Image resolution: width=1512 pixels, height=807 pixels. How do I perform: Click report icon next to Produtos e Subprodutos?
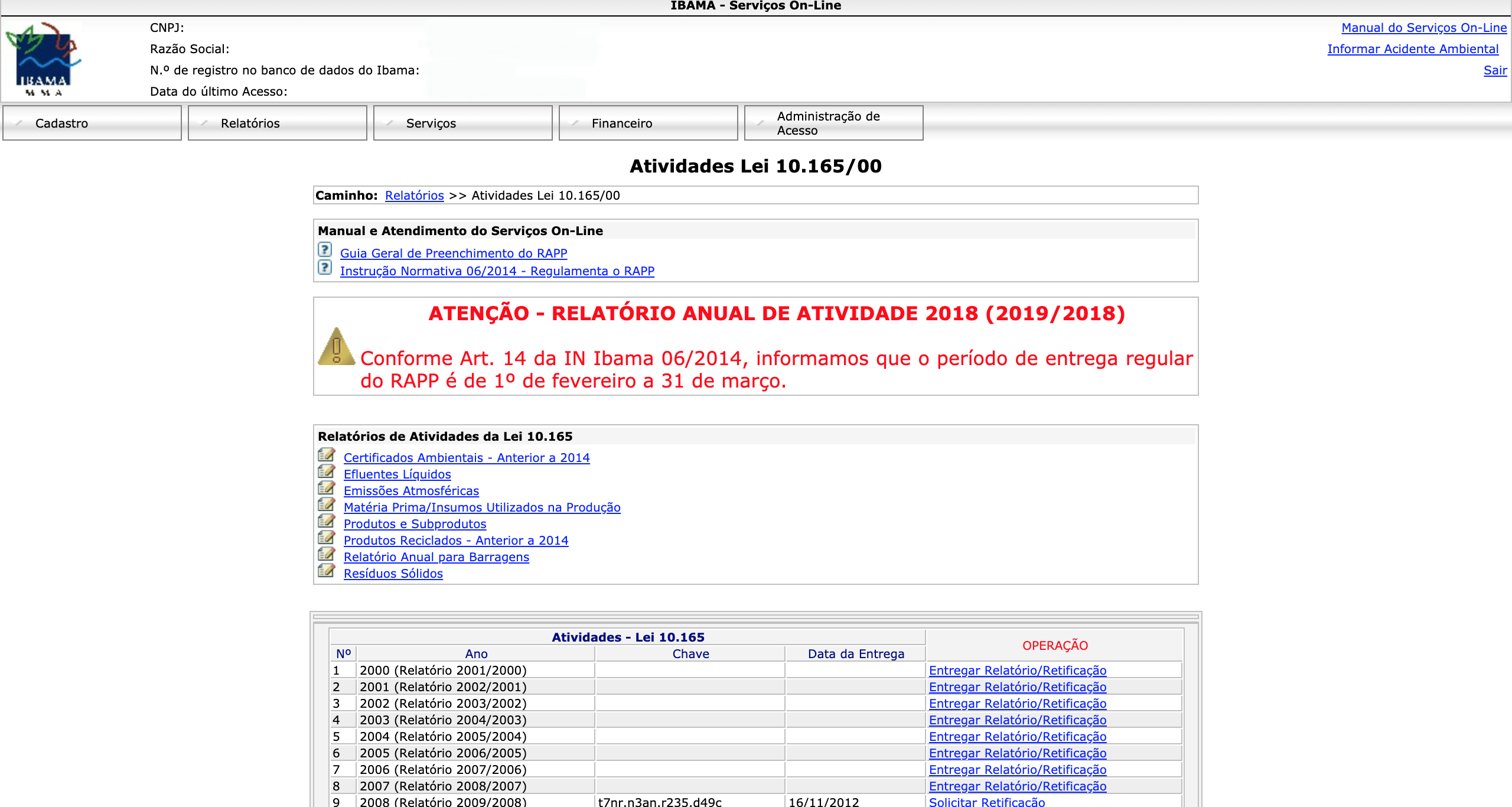(x=327, y=521)
